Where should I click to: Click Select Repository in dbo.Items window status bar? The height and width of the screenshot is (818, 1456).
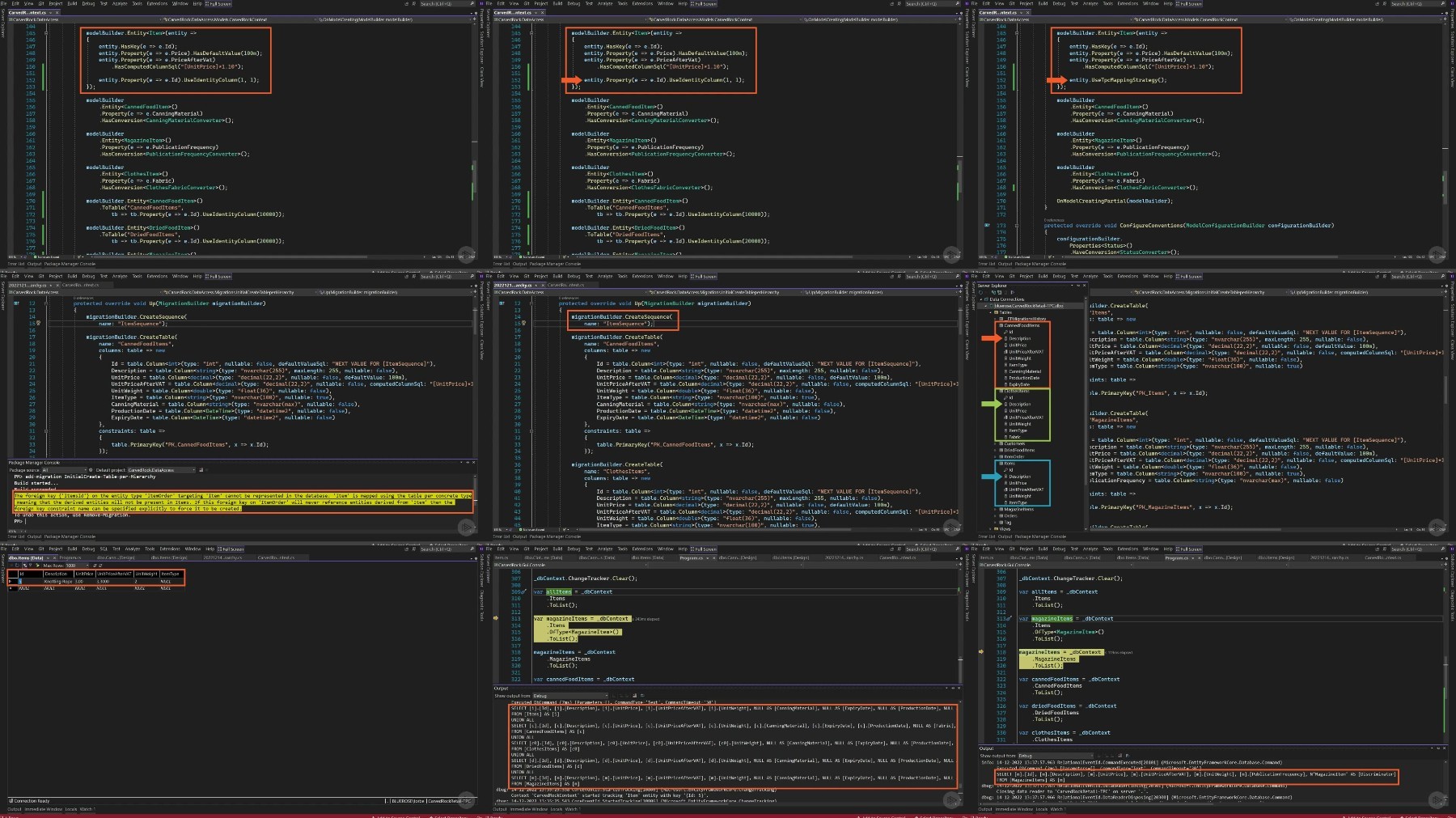point(449,816)
